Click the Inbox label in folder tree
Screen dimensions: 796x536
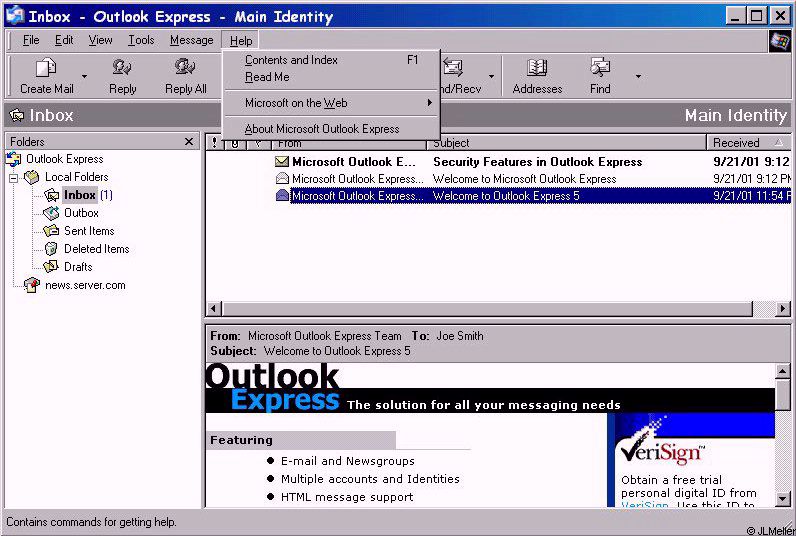80,195
